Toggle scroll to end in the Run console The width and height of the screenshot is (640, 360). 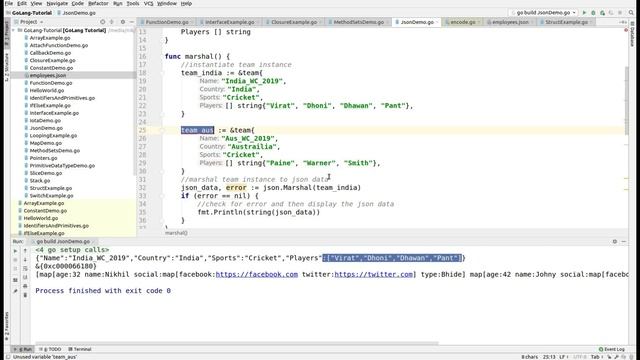click(x=25, y=277)
